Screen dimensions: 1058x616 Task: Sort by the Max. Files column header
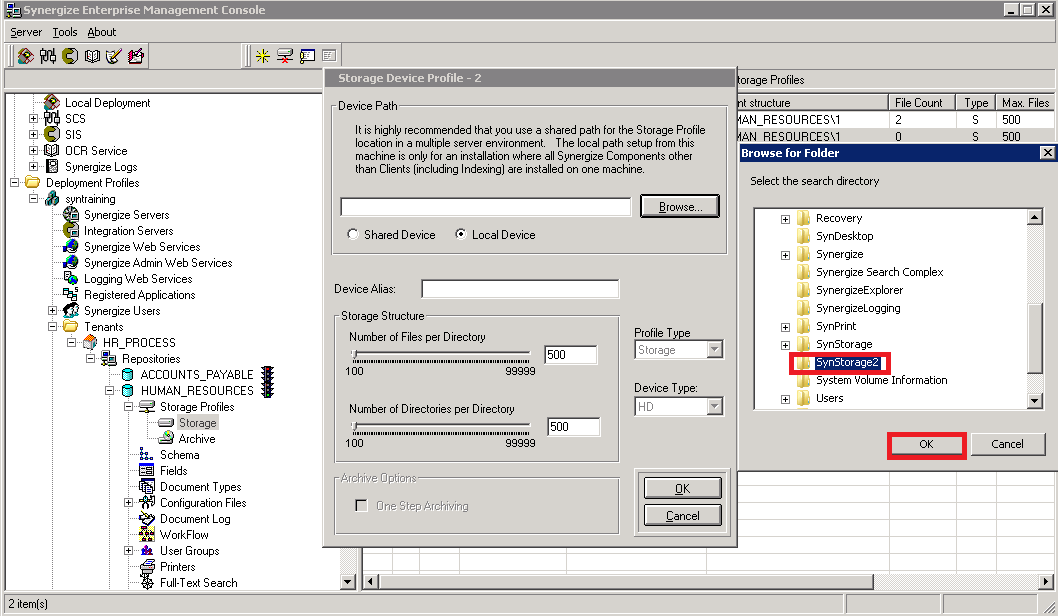1025,103
